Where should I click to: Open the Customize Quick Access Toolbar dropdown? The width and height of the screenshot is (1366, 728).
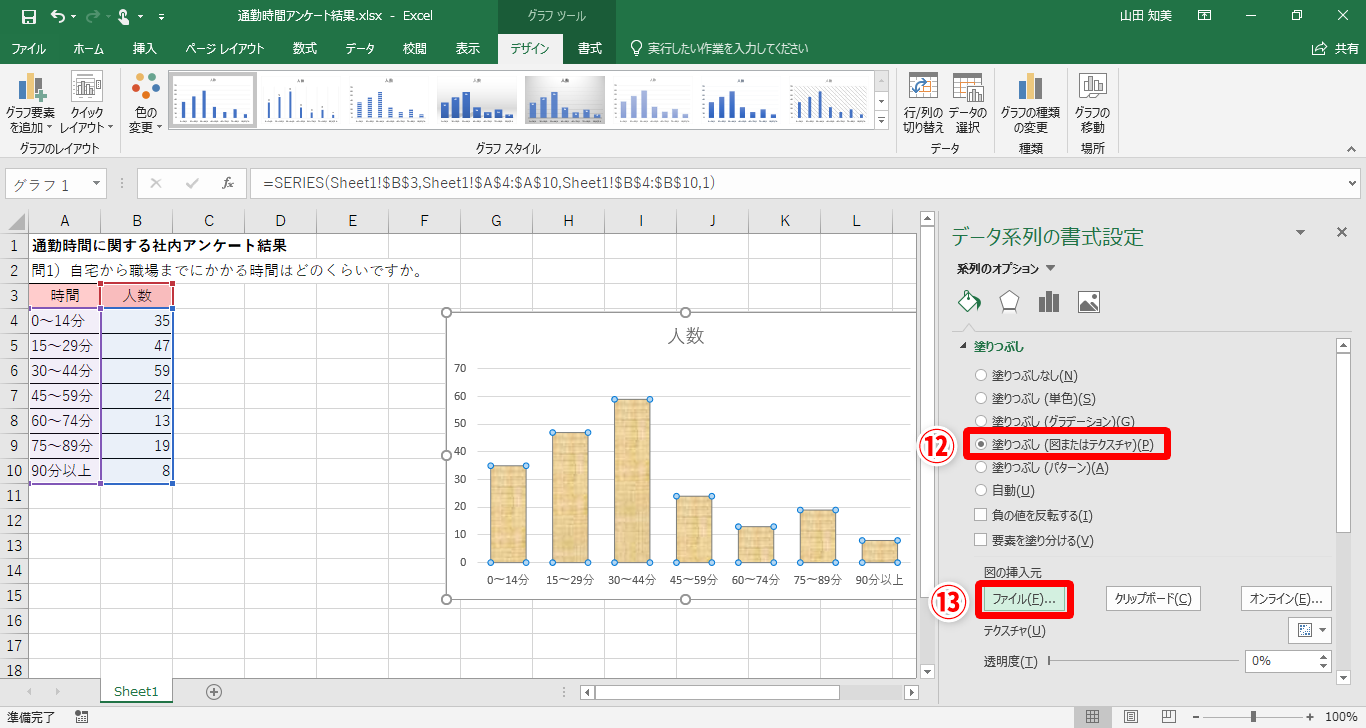click(x=162, y=17)
